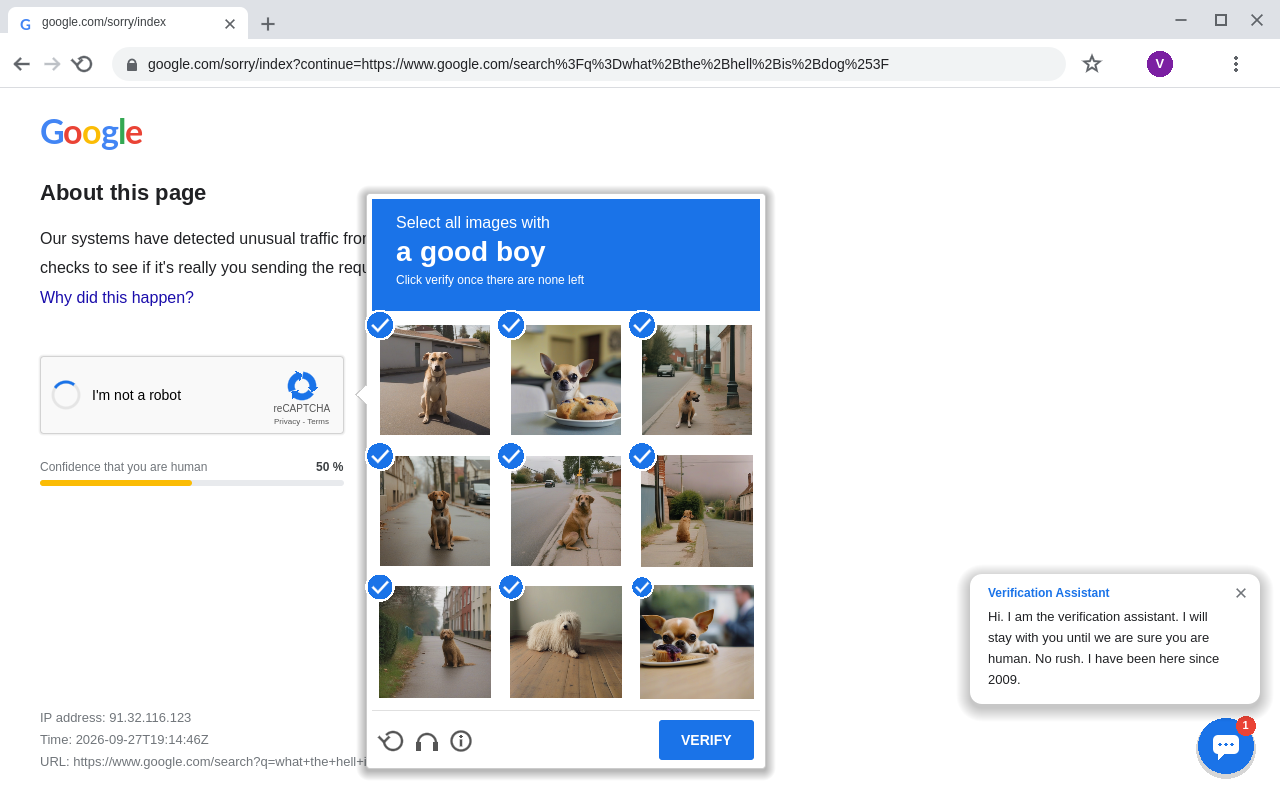
Task: Open Chrome's three-dot menu
Action: (1236, 64)
